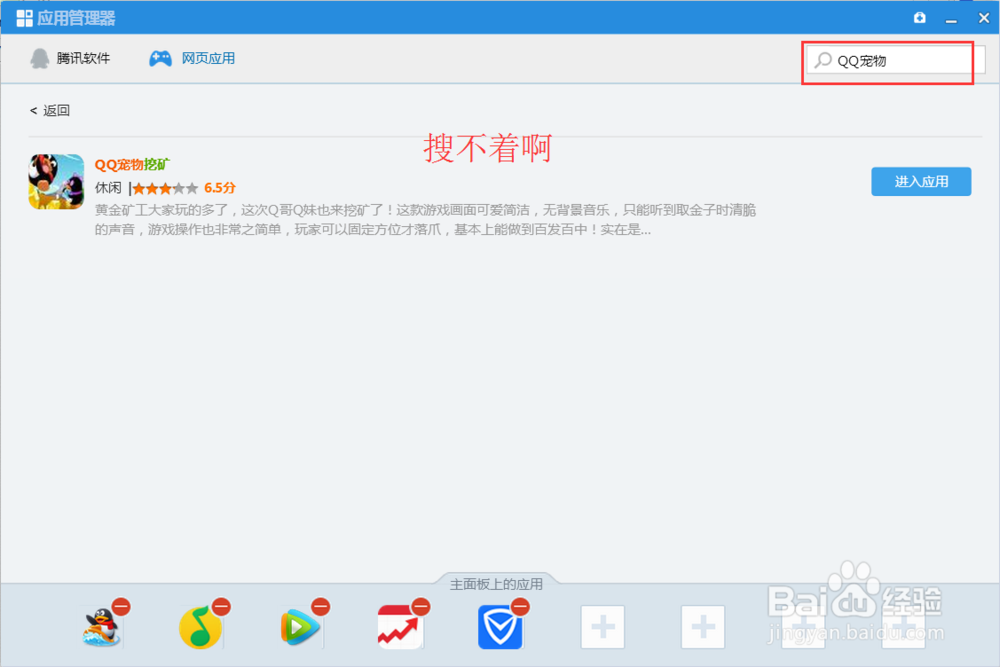The width and height of the screenshot is (1000, 667).
Task: Click the 6.5分 score text
Action: pos(220,188)
